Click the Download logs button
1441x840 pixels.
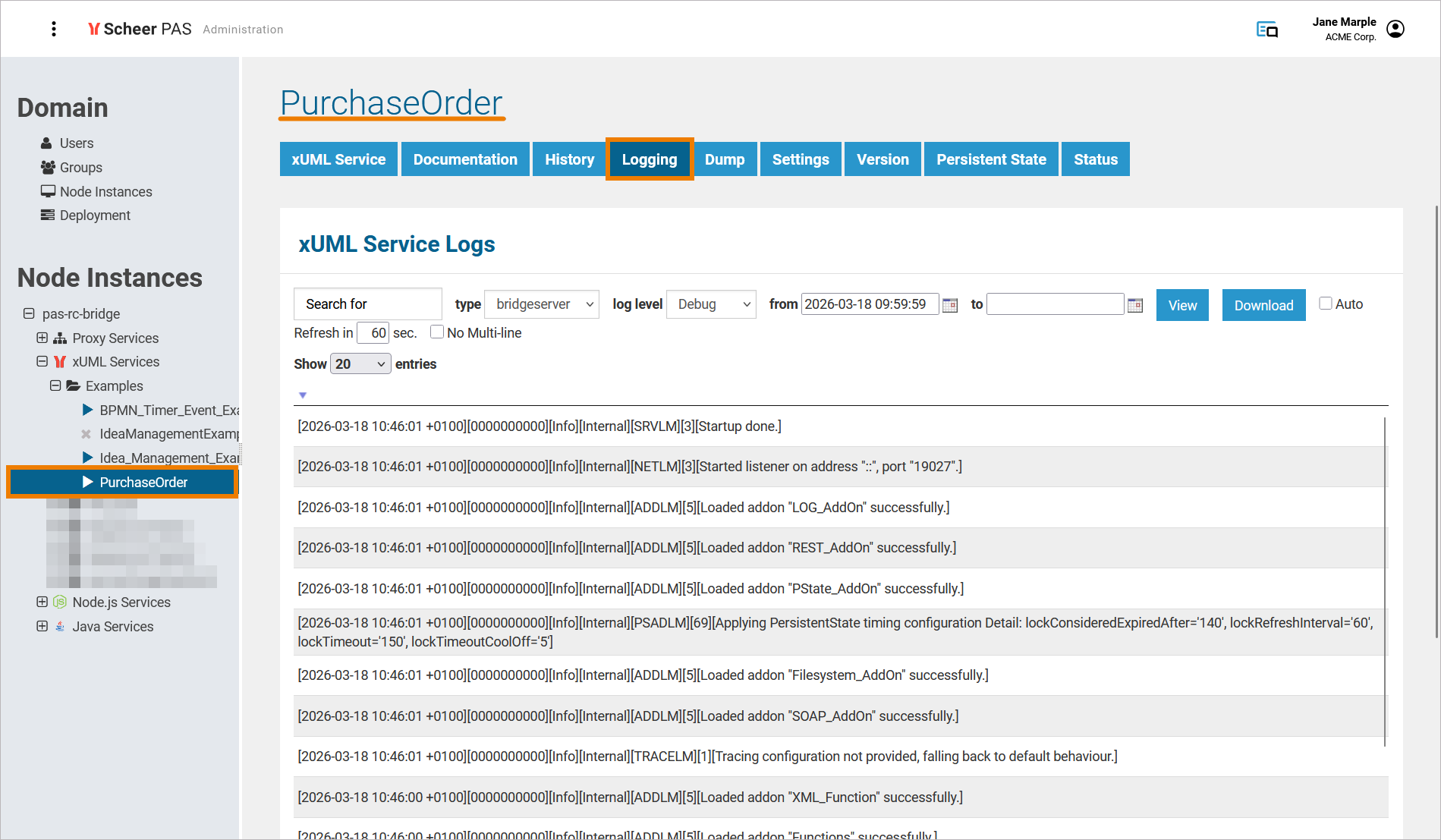[1263, 305]
